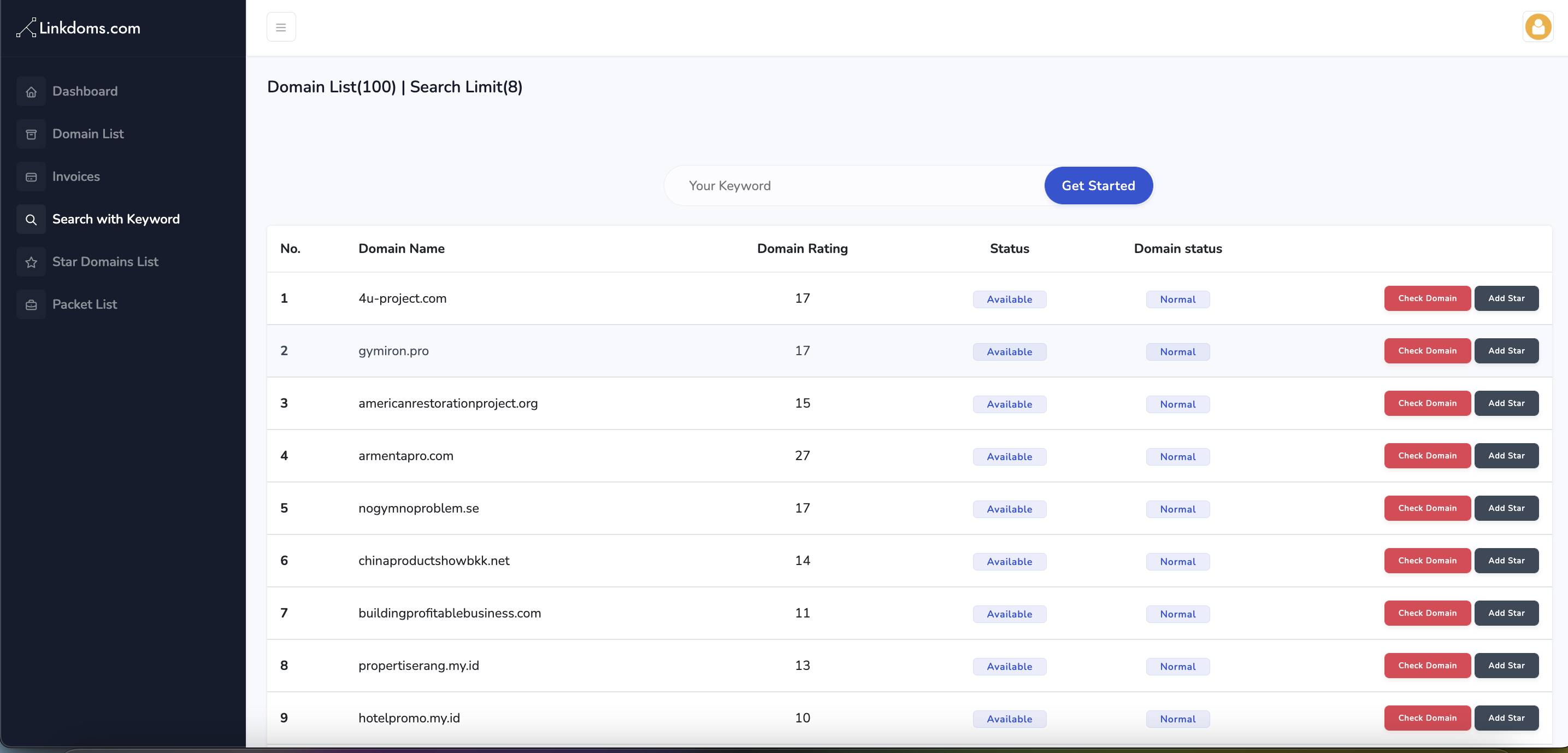Check Domain for chinaproductshowbkk.net
Viewport: 1568px width, 753px height.
(x=1427, y=561)
